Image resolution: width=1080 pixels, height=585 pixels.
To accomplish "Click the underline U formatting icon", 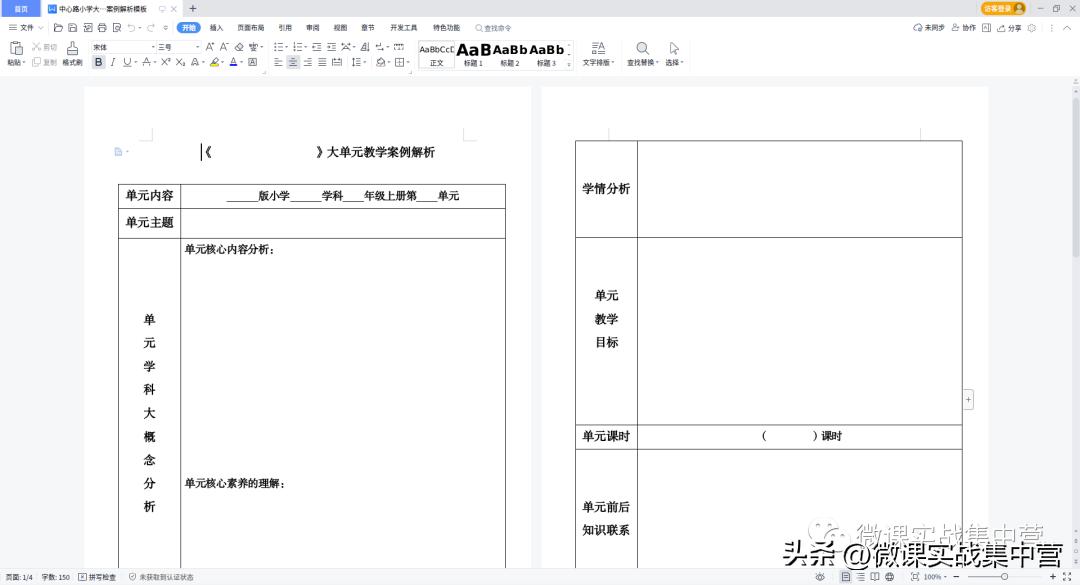I will 126,62.
